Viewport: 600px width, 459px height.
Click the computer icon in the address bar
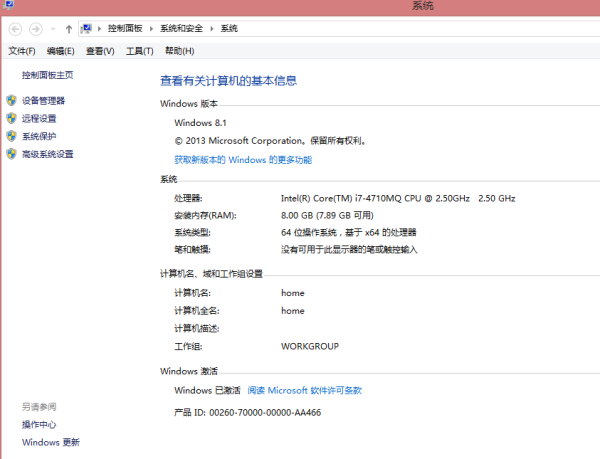(86, 29)
